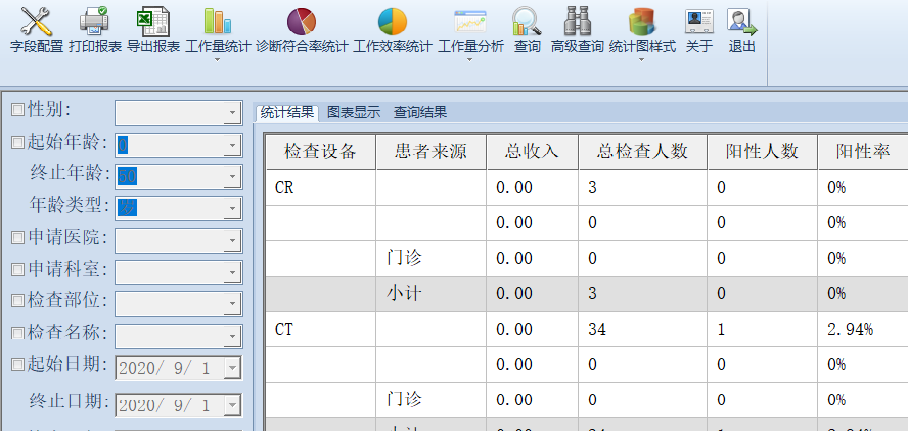Open the 性别 dropdown list
Viewport: 909px width, 432px height.
point(232,113)
